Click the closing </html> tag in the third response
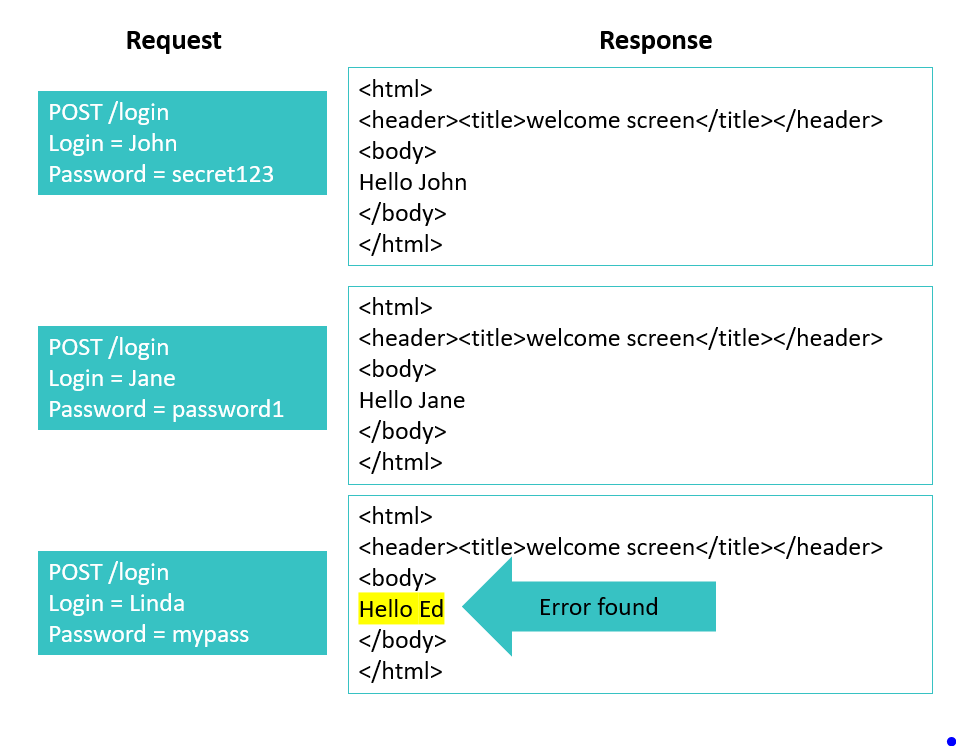This screenshot has width=956, height=746. click(400, 671)
